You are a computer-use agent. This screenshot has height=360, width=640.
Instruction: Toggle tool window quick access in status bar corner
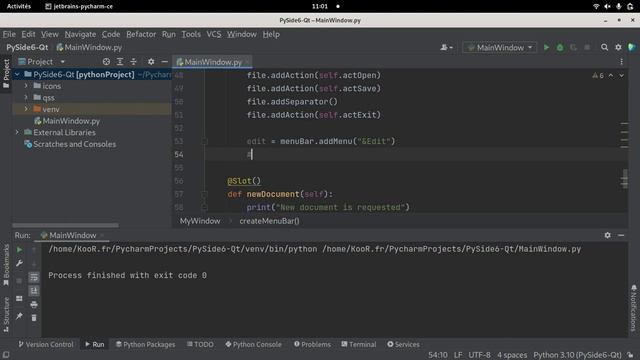[6, 355]
